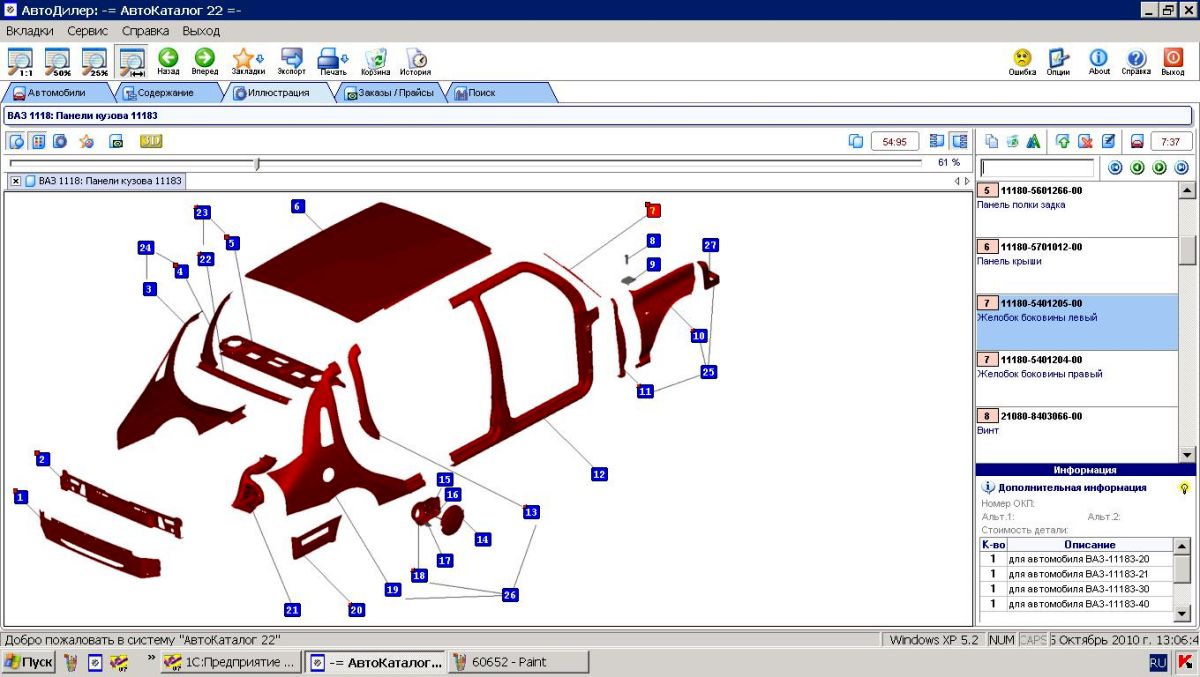Image resolution: width=1200 pixels, height=677 pixels.
Task: Click callout number 12 on the illustration
Action: pos(599,474)
